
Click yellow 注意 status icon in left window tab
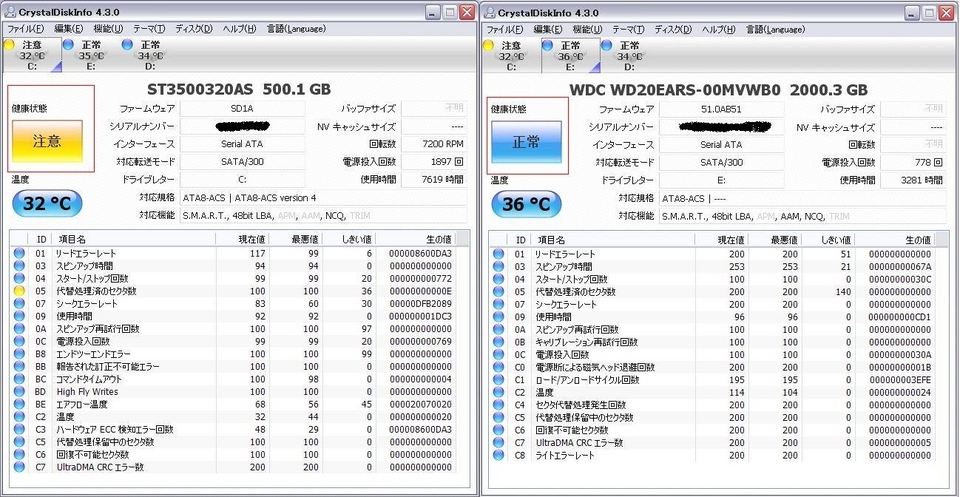click(9, 45)
